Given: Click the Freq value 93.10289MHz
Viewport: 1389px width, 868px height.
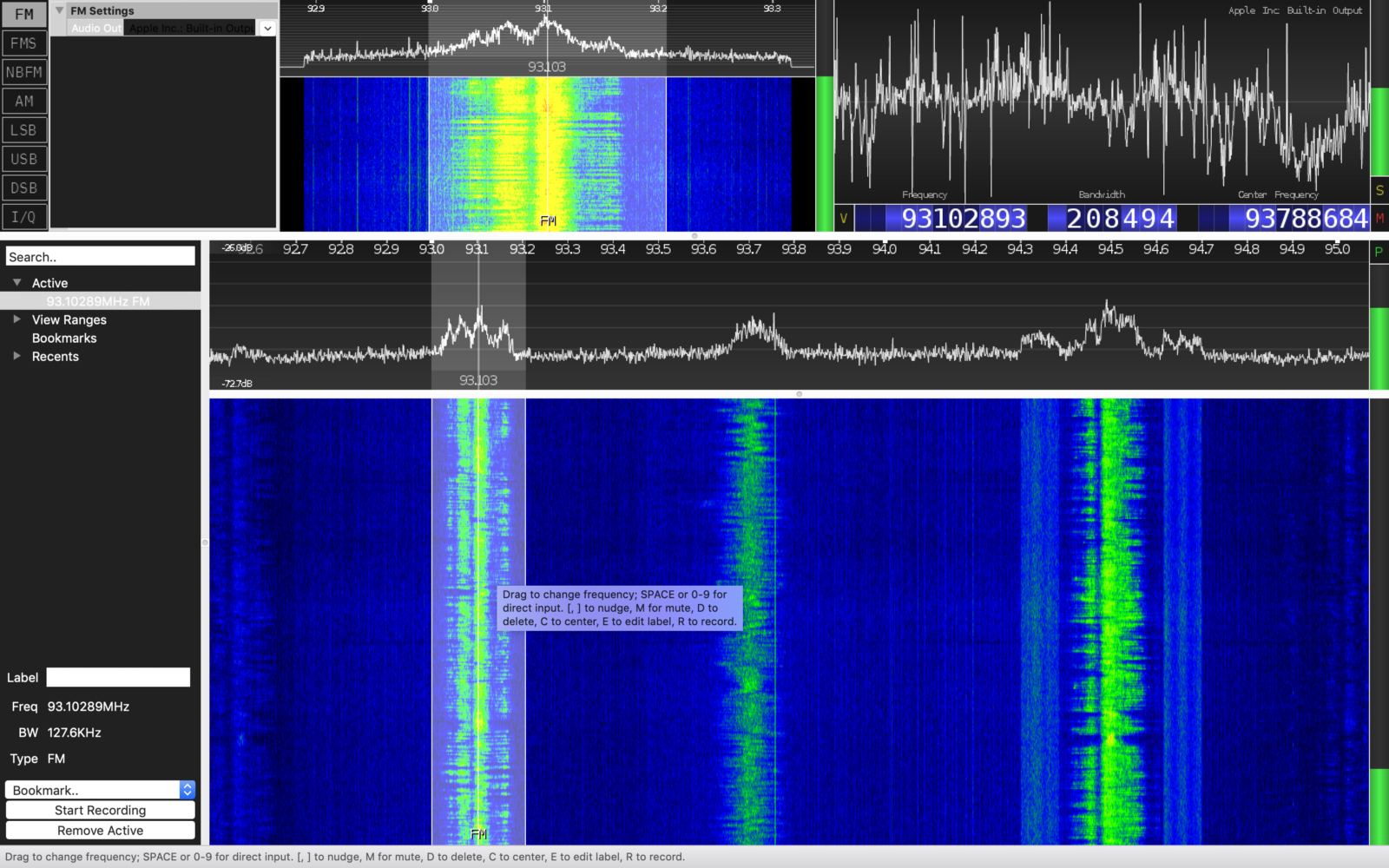Looking at the screenshot, I should [x=89, y=707].
